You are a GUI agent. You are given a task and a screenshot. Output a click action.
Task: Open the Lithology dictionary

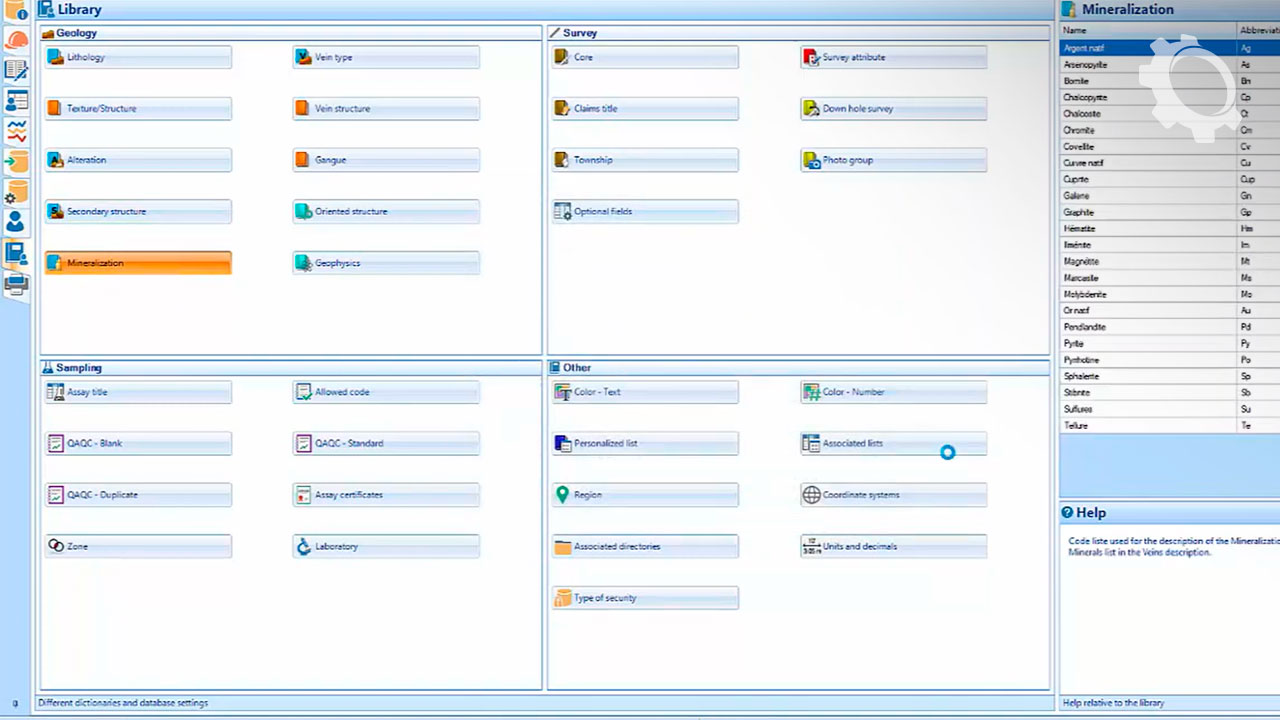138,58
